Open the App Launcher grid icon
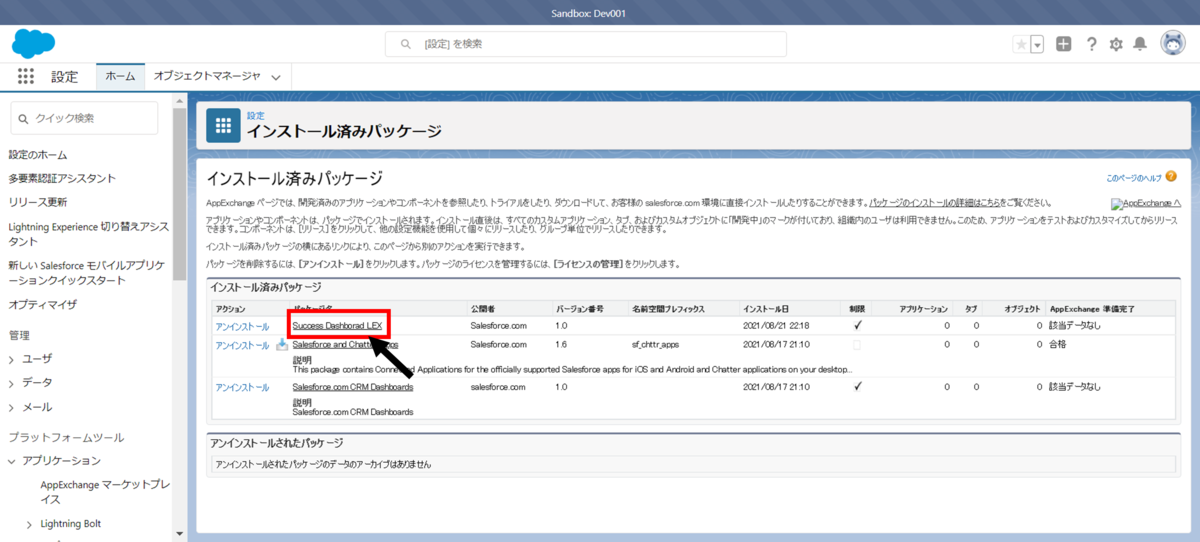Viewport: 1200px width, 542px height. (x=26, y=76)
